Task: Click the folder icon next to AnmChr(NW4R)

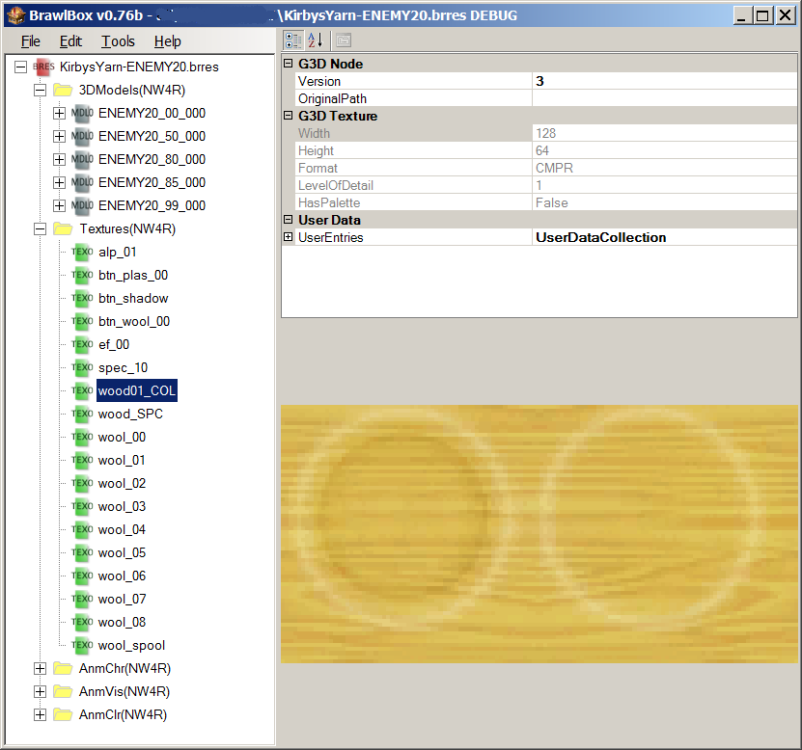Action: click(63, 668)
